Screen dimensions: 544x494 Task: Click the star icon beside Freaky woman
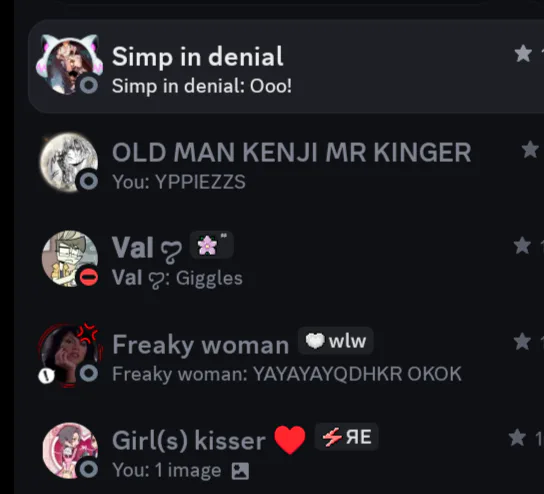(522, 341)
